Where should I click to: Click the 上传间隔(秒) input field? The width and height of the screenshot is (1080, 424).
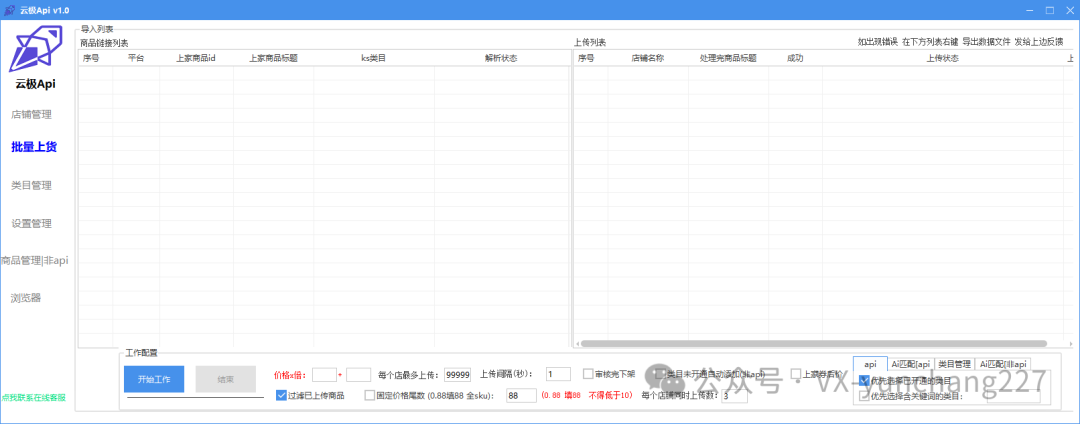click(x=559, y=374)
